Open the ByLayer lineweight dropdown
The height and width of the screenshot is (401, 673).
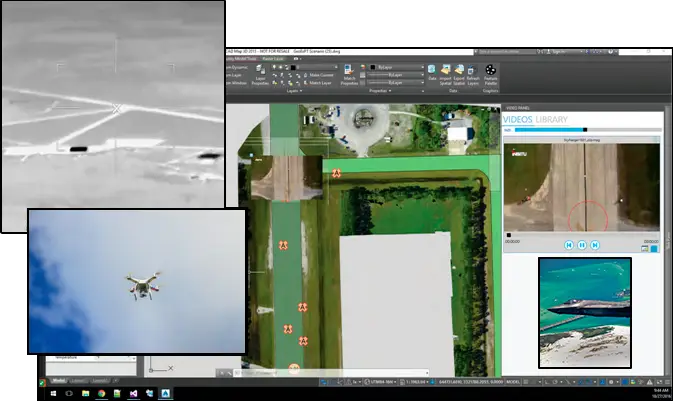[395, 82]
